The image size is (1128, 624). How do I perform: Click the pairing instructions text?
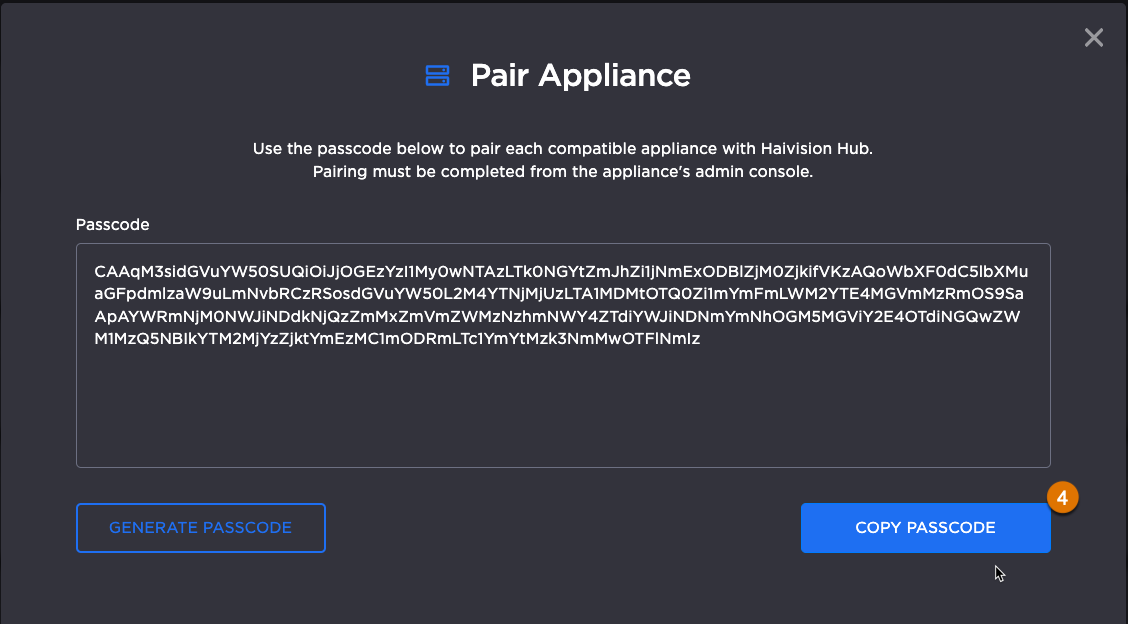click(x=563, y=160)
